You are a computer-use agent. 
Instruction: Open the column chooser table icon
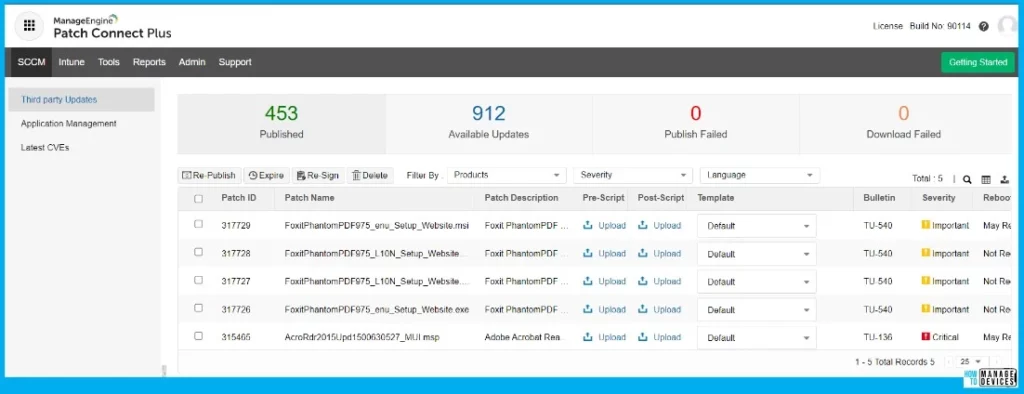986,179
